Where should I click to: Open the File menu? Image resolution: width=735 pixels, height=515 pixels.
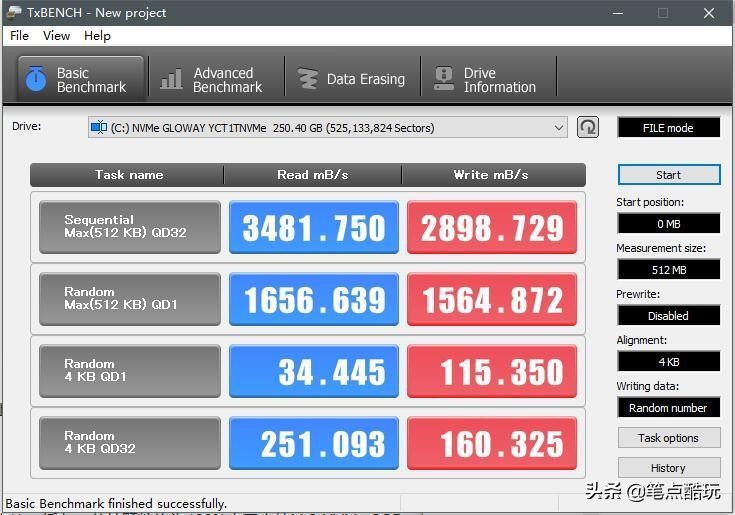tap(19, 36)
